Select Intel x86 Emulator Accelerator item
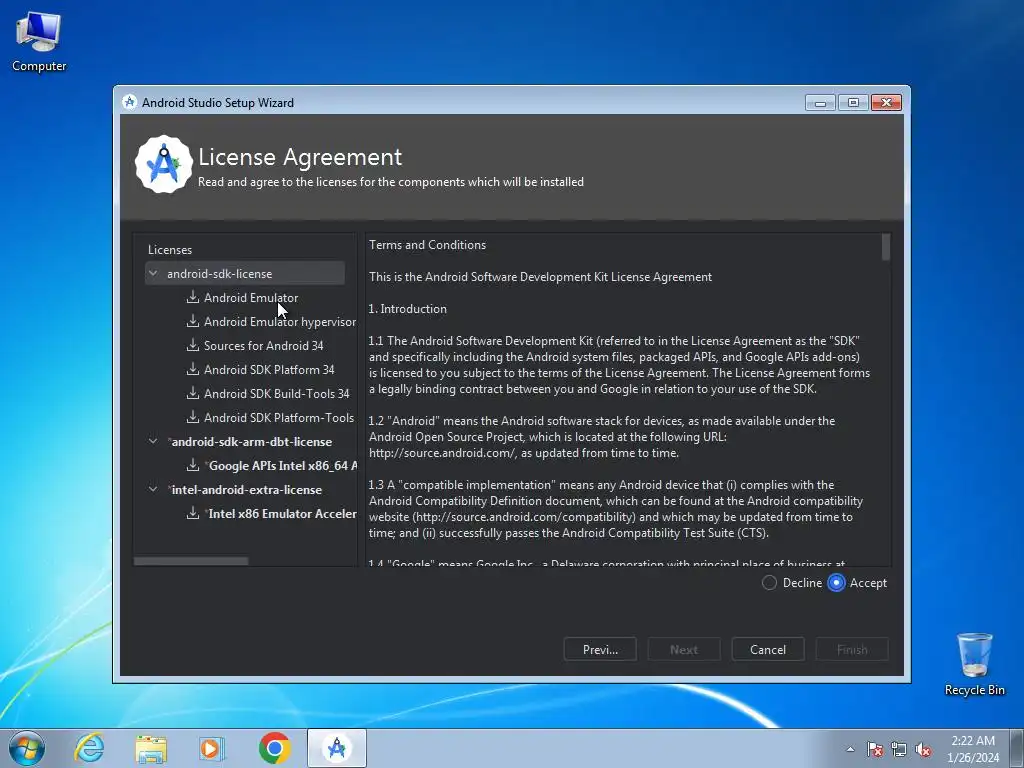Viewport: 1024px width, 768px height. [x=281, y=513]
